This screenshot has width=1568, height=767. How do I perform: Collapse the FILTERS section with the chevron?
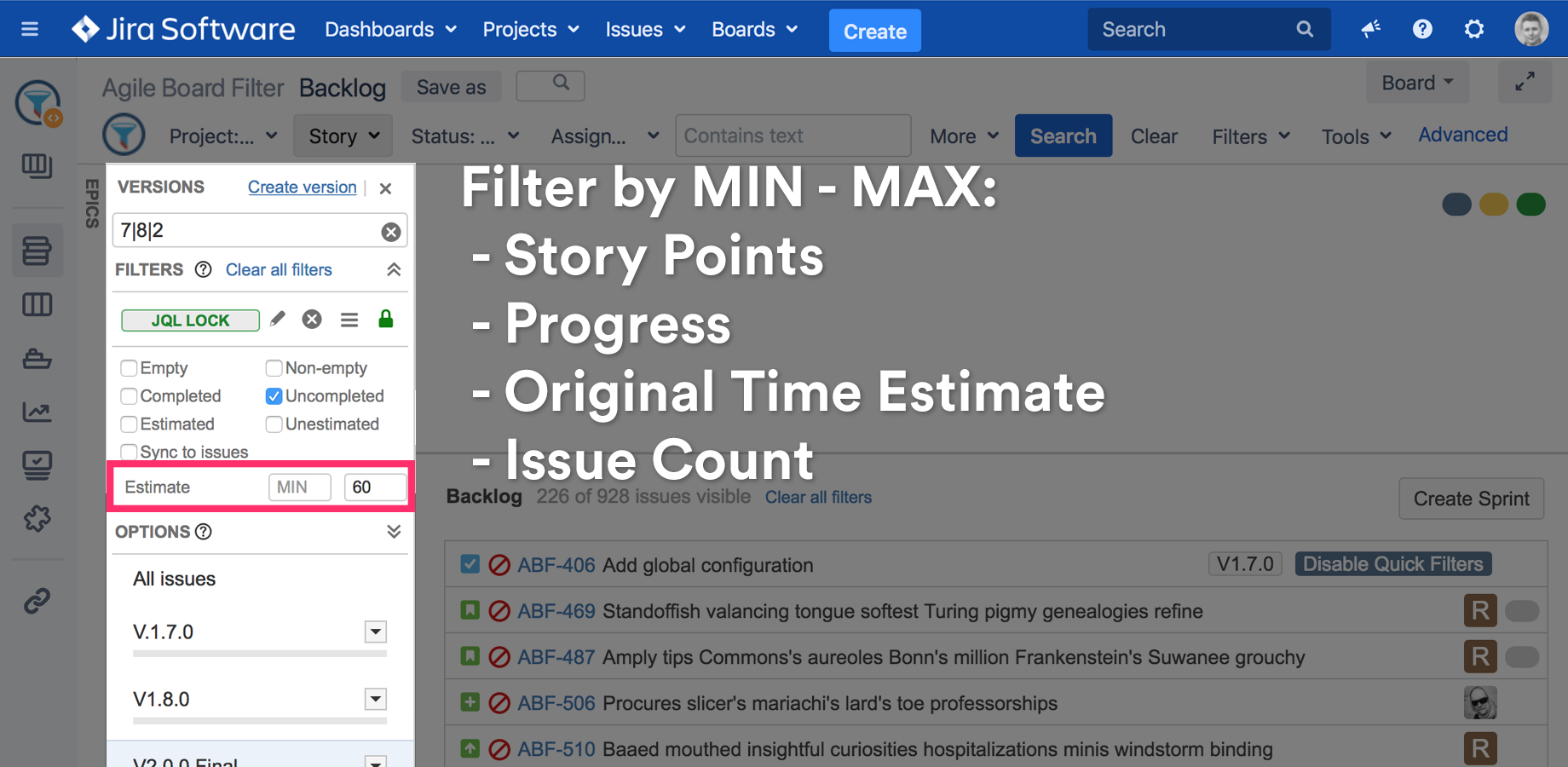pyautogui.click(x=393, y=268)
